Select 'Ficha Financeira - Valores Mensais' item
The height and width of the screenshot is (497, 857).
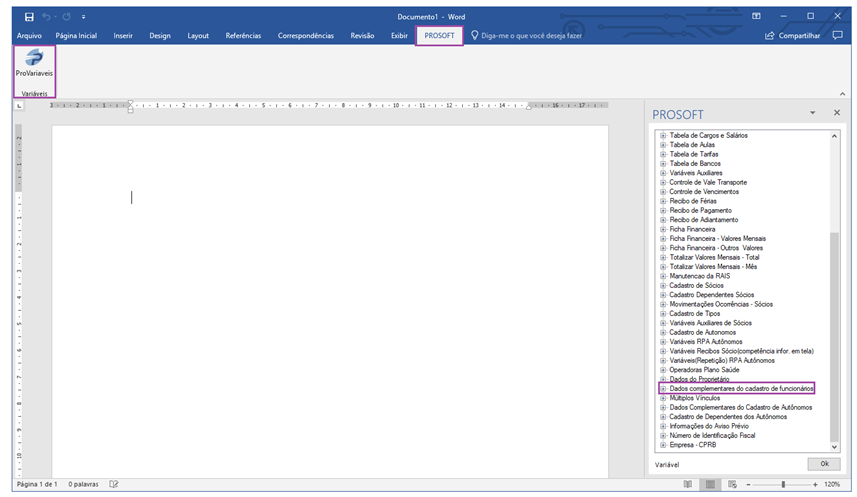pos(718,238)
